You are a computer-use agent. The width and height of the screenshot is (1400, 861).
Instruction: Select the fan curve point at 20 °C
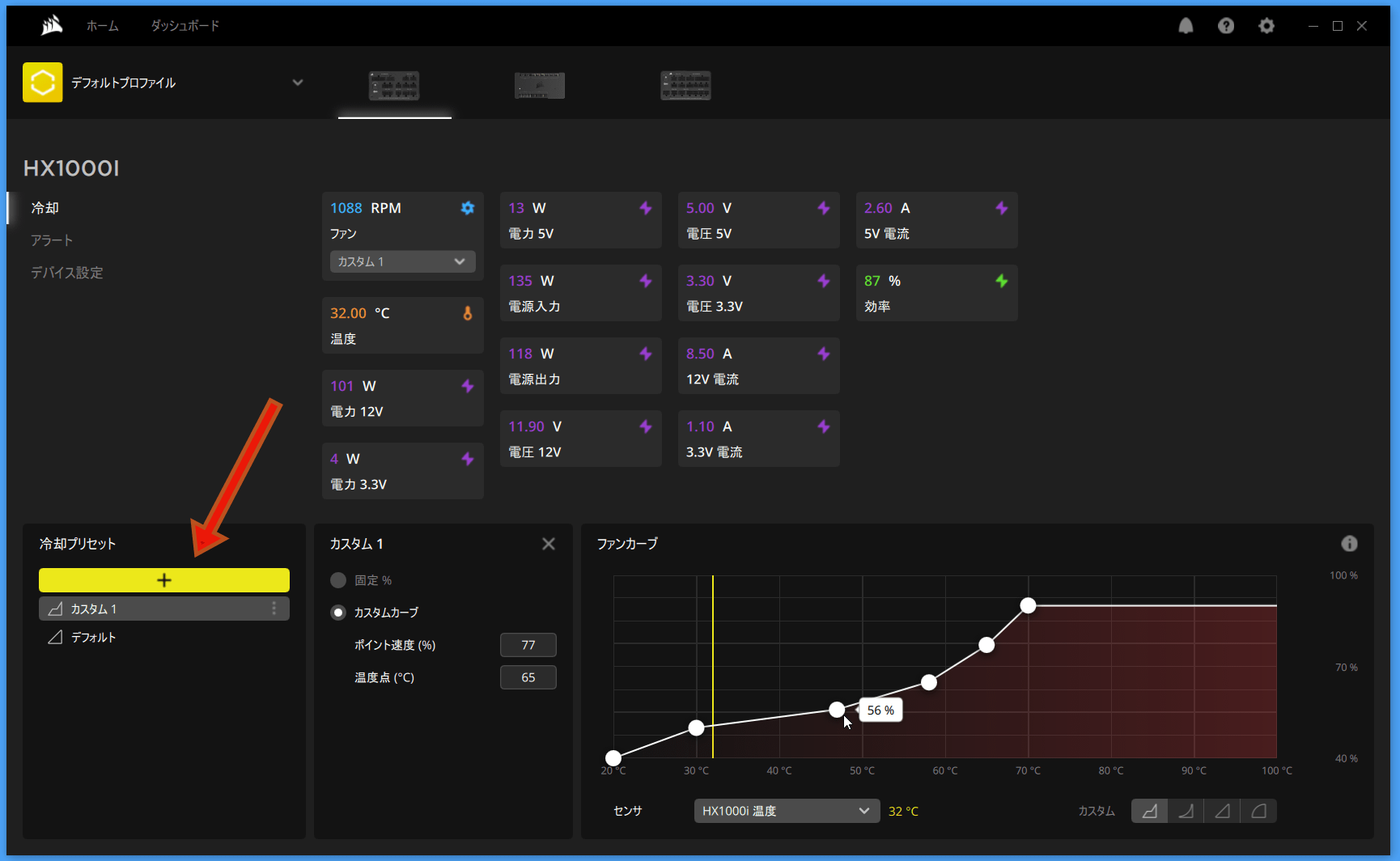(x=613, y=758)
